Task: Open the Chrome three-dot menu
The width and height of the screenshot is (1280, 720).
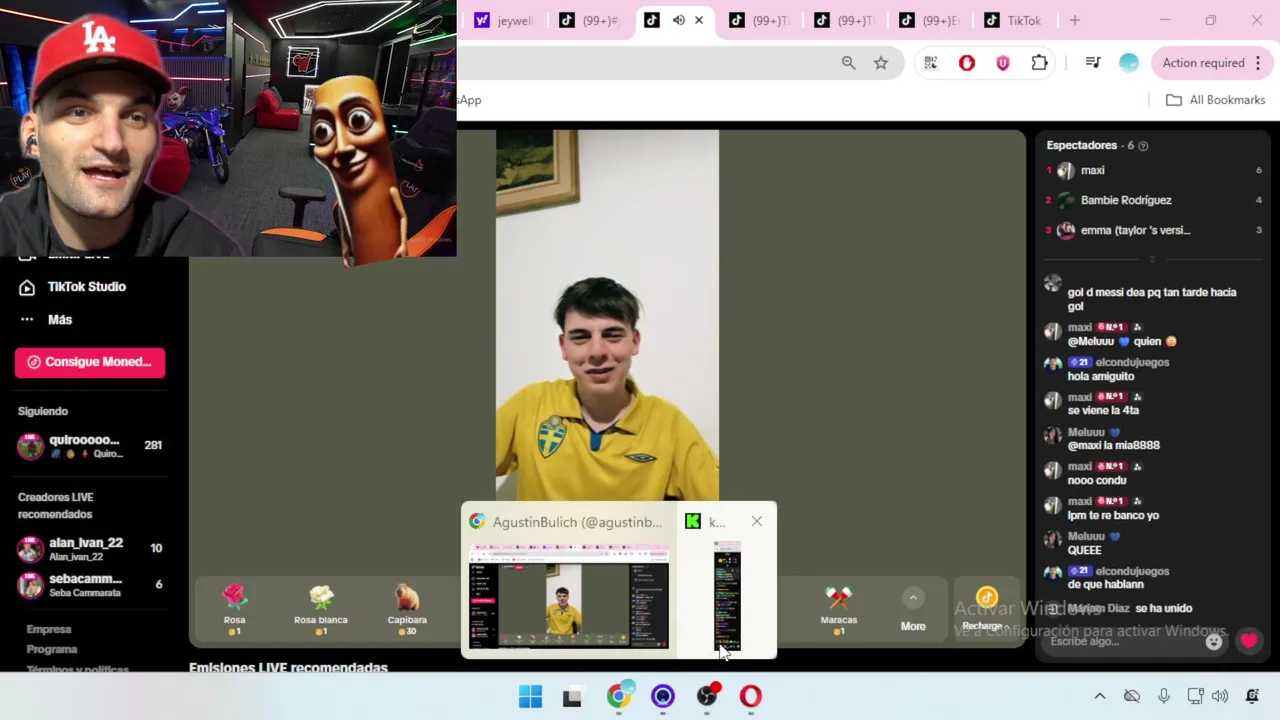Action: click(x=1257, y=63)
